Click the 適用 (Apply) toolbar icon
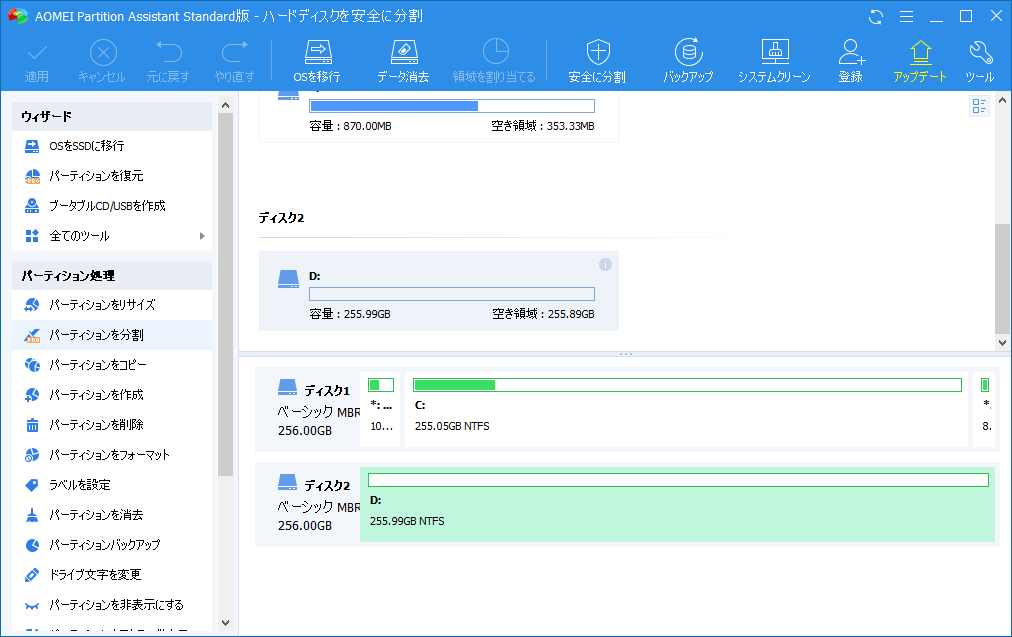 coord(37,61)
